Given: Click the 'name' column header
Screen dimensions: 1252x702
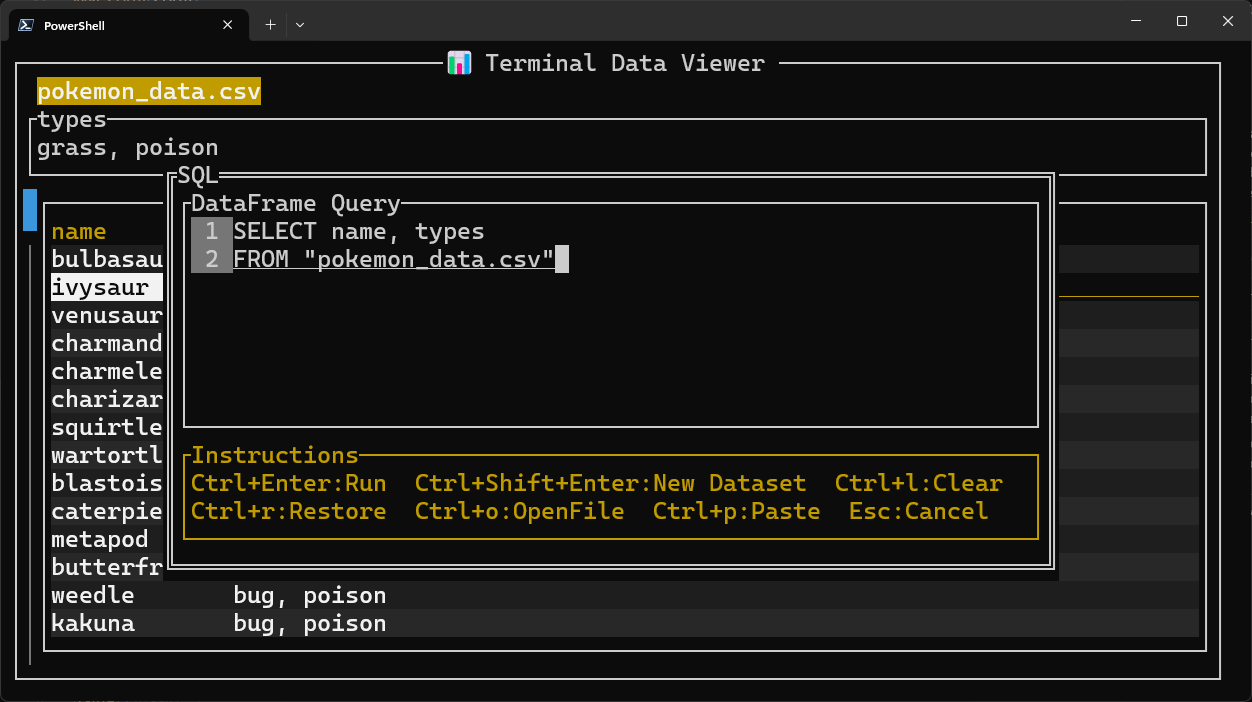Looking at the screenshot, I should pyautogui.click(x=79, y=231).
